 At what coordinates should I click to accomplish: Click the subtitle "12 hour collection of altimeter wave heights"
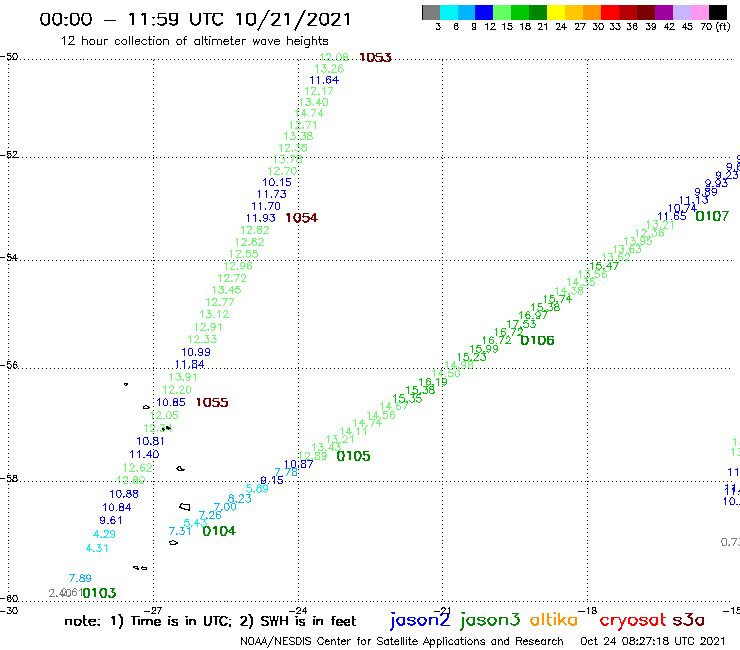(x=194, y=42)
